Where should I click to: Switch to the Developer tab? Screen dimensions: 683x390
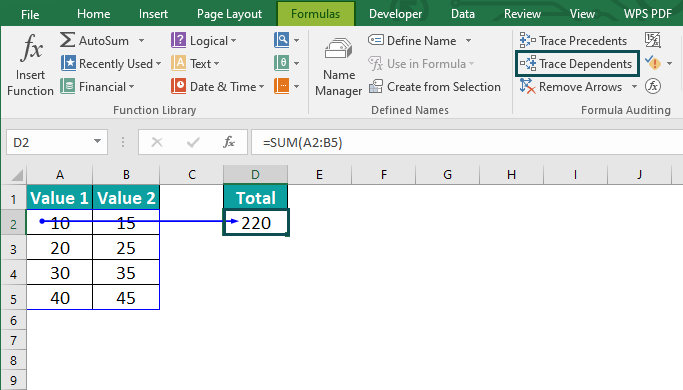point(395,14)
